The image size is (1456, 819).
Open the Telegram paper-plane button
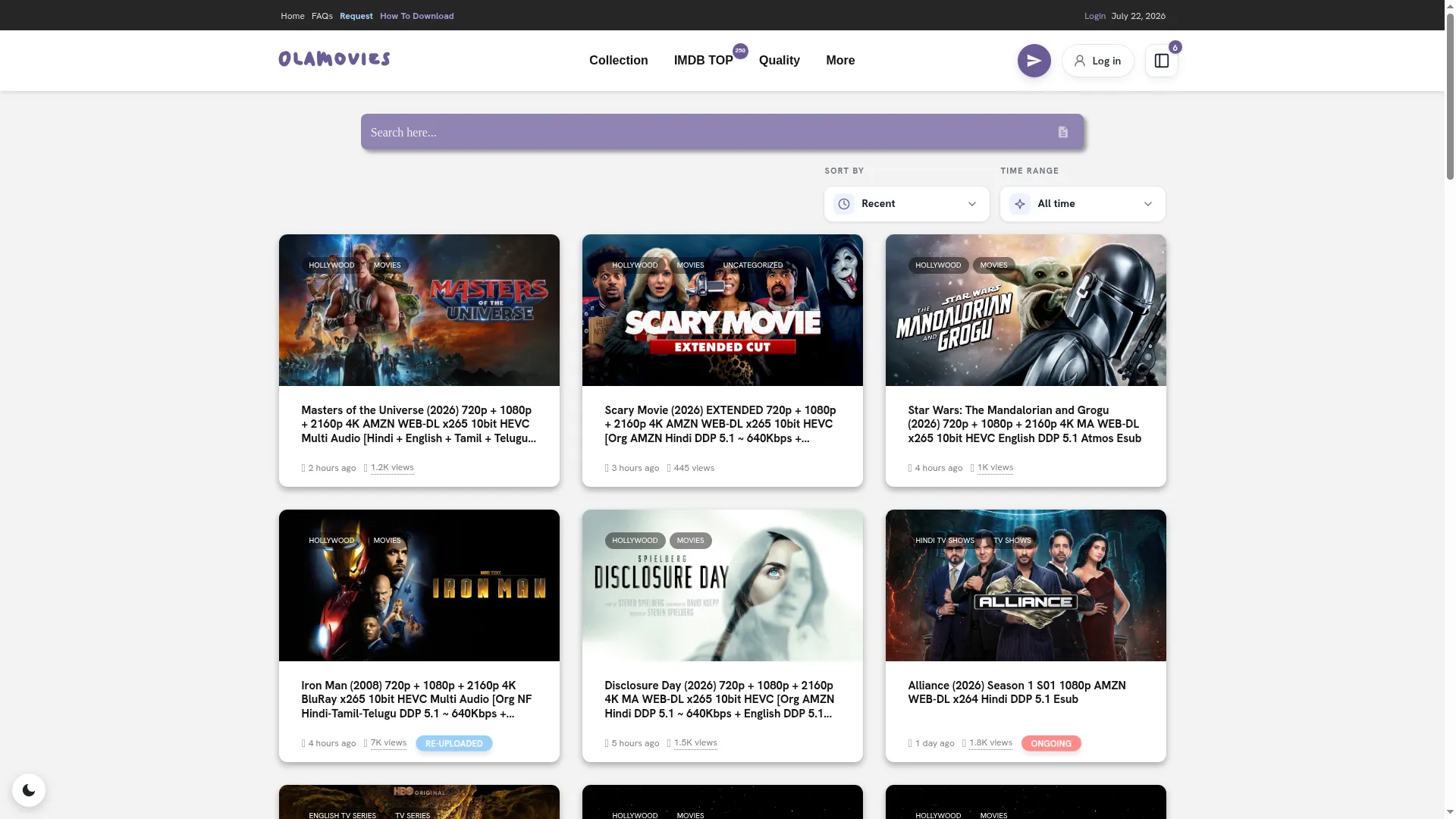1034,61
